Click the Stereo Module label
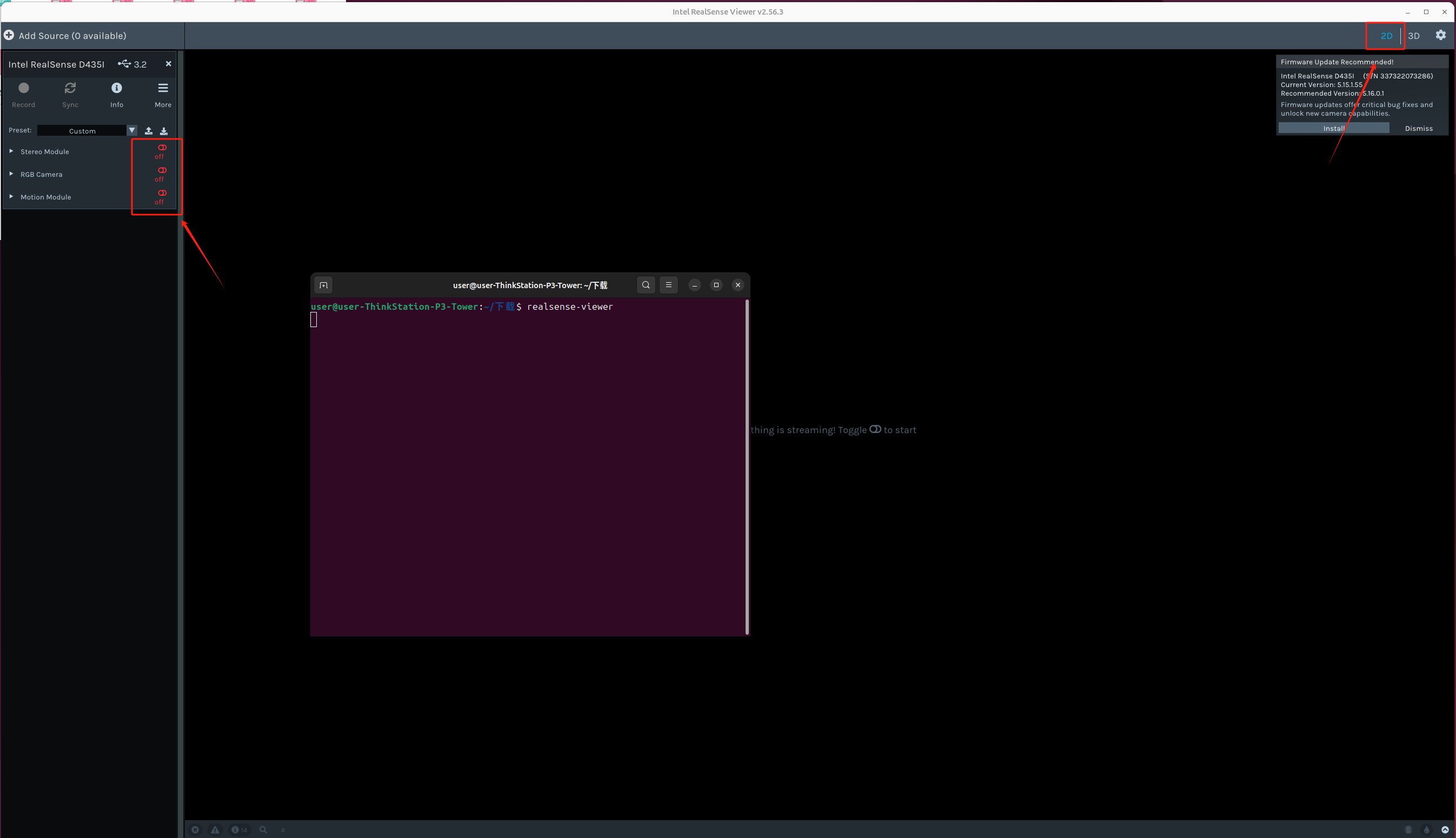Viewport: 1456px width, 838px height. [45, 151]
